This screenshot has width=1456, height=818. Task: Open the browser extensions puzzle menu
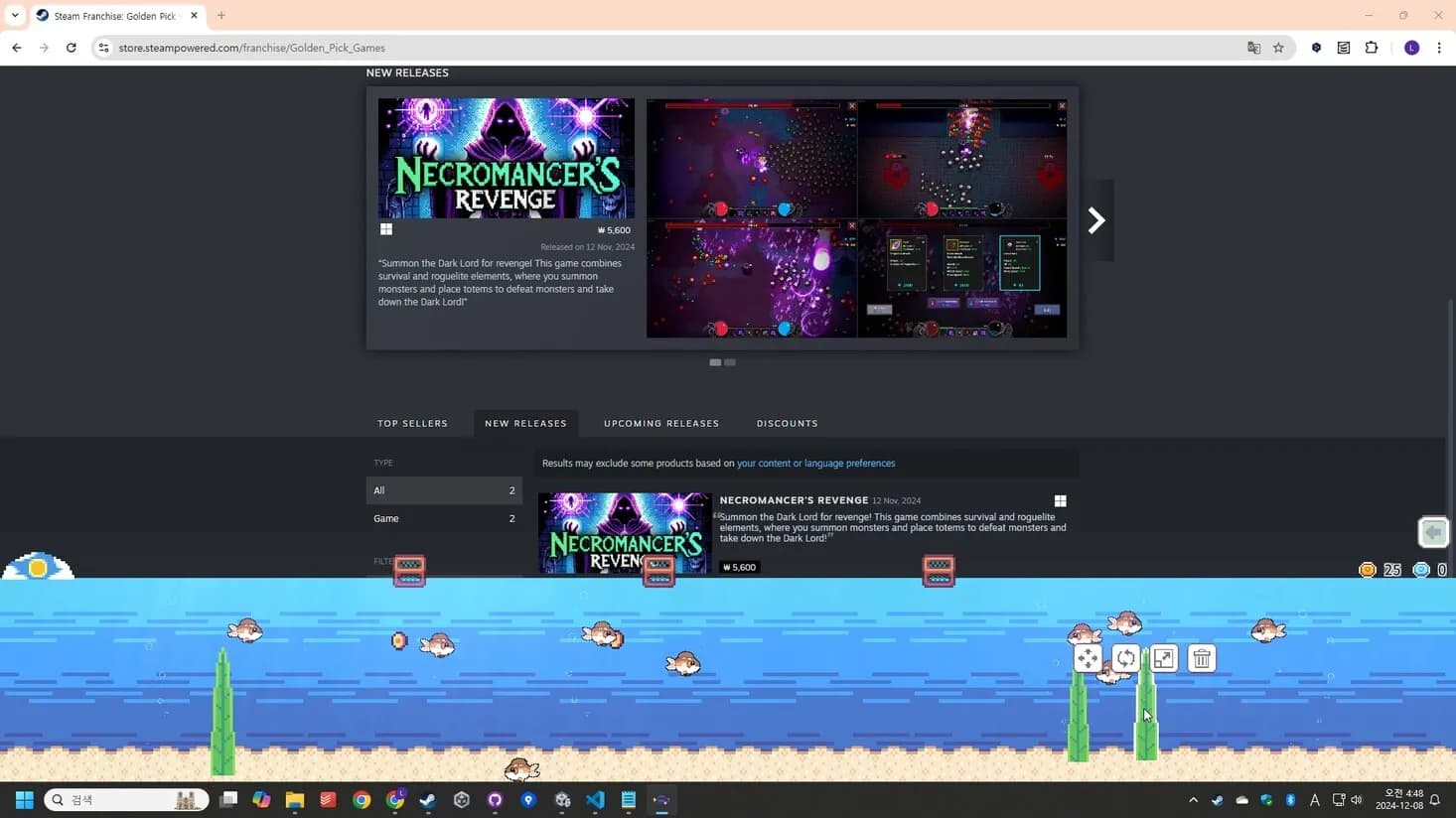click(1371, 47)
